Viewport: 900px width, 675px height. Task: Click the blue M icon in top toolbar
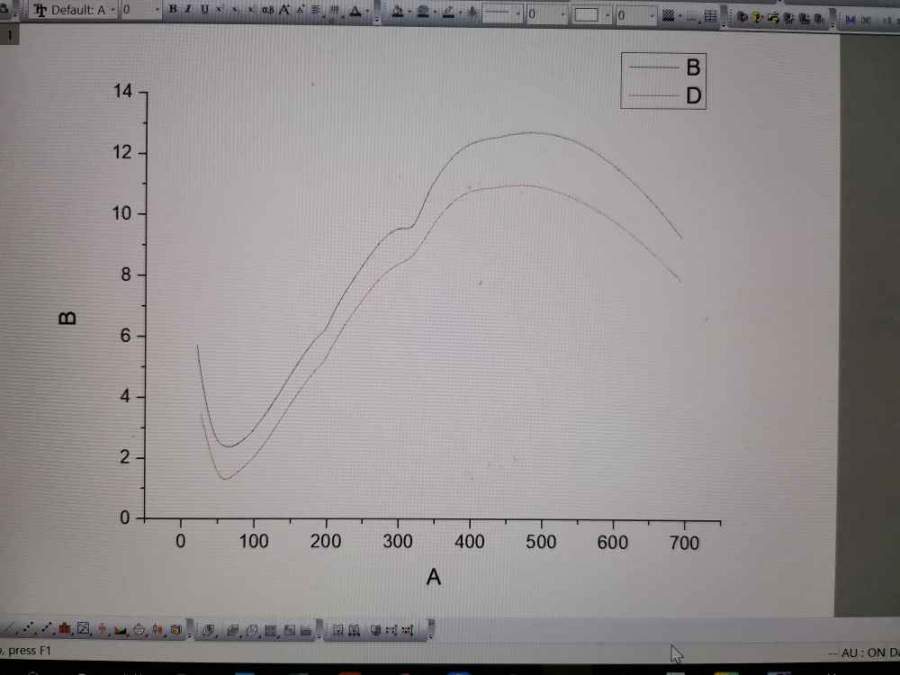pos(851,20)
